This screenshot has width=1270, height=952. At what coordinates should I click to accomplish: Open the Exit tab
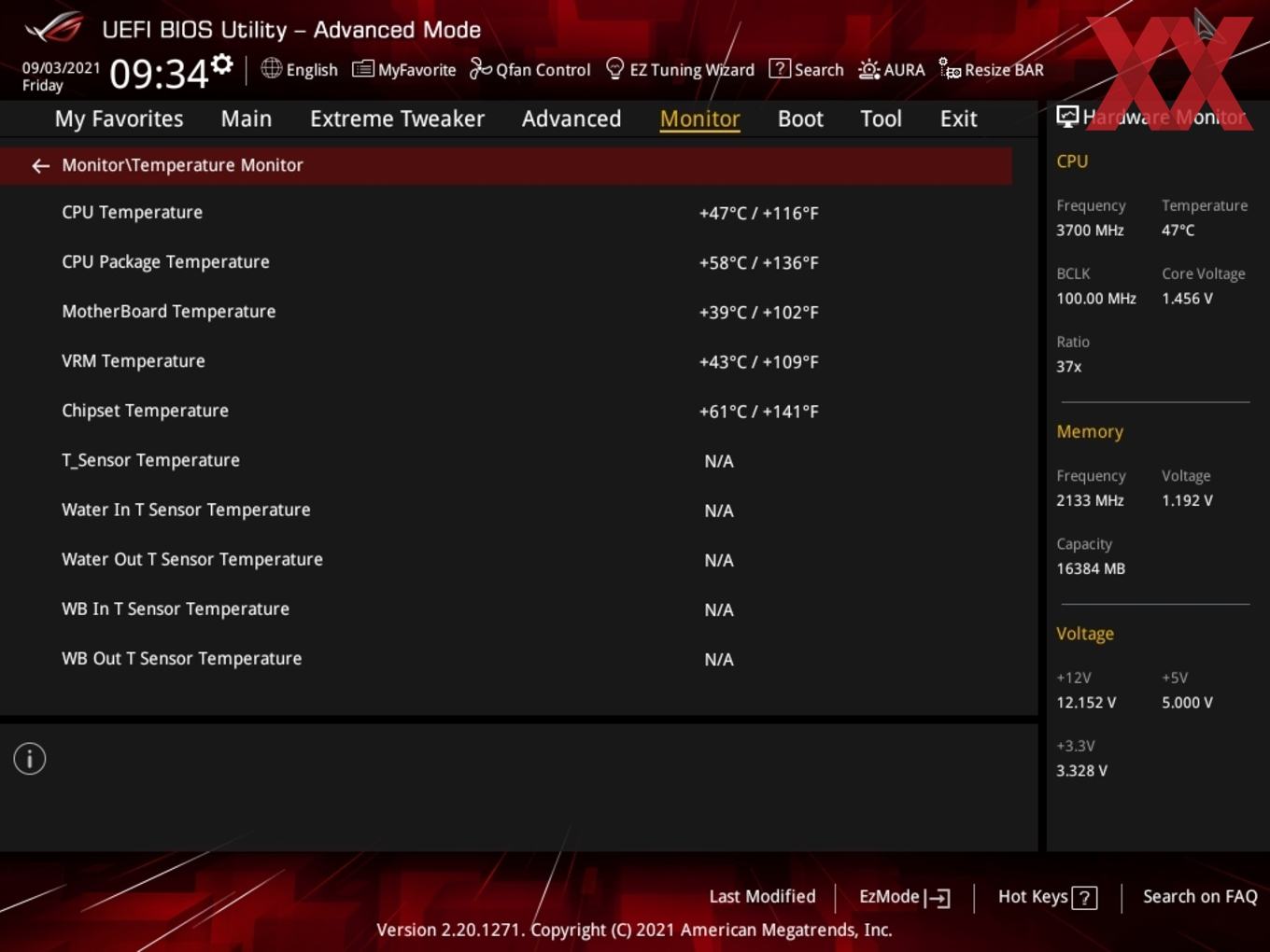click(958, 119)
